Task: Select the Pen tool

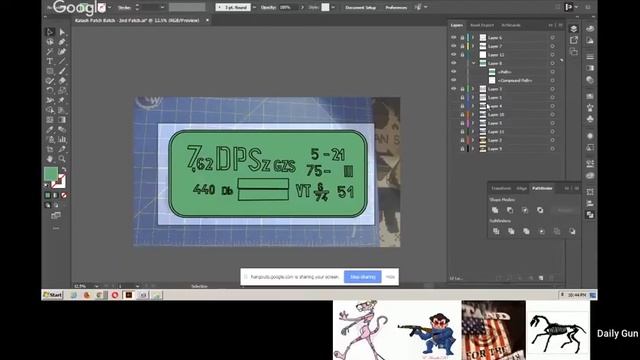Action: (62, 42)
